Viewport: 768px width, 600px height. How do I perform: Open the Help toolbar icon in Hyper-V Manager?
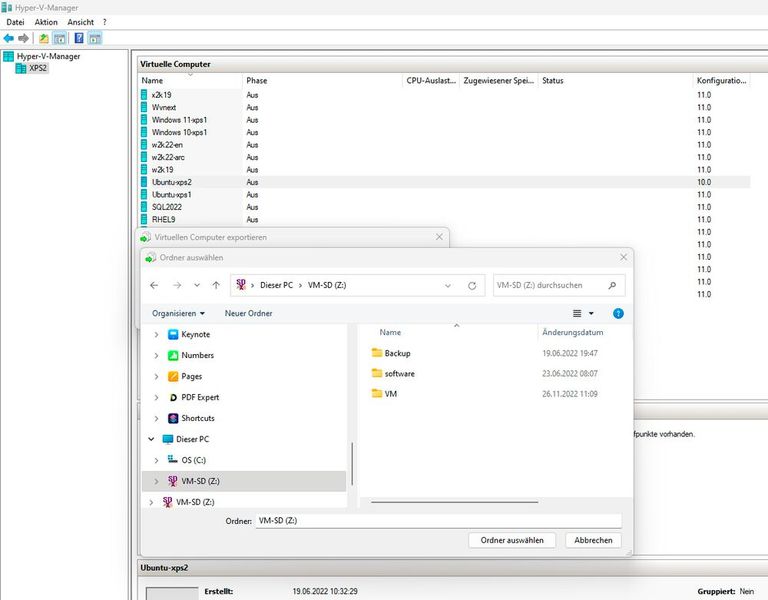point(79,38)
